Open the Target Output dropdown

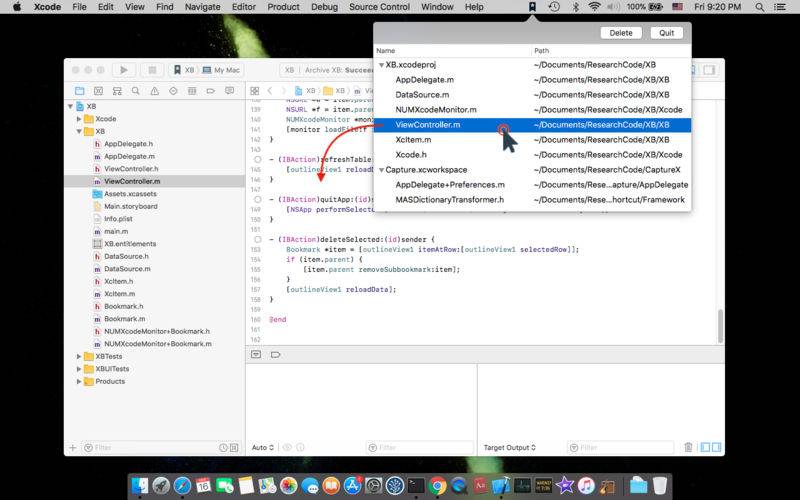509,447
